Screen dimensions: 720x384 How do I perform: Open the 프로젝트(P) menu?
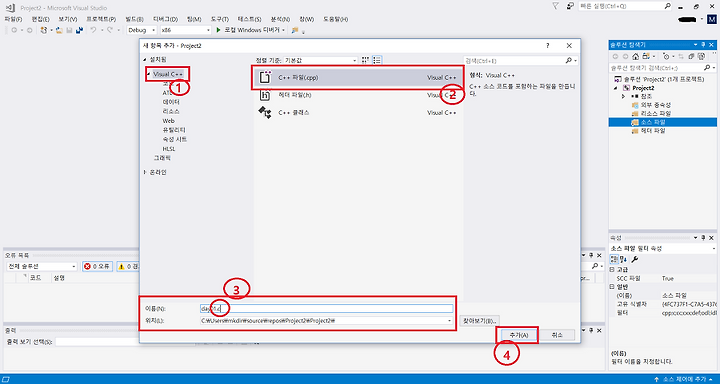[101, 19]
